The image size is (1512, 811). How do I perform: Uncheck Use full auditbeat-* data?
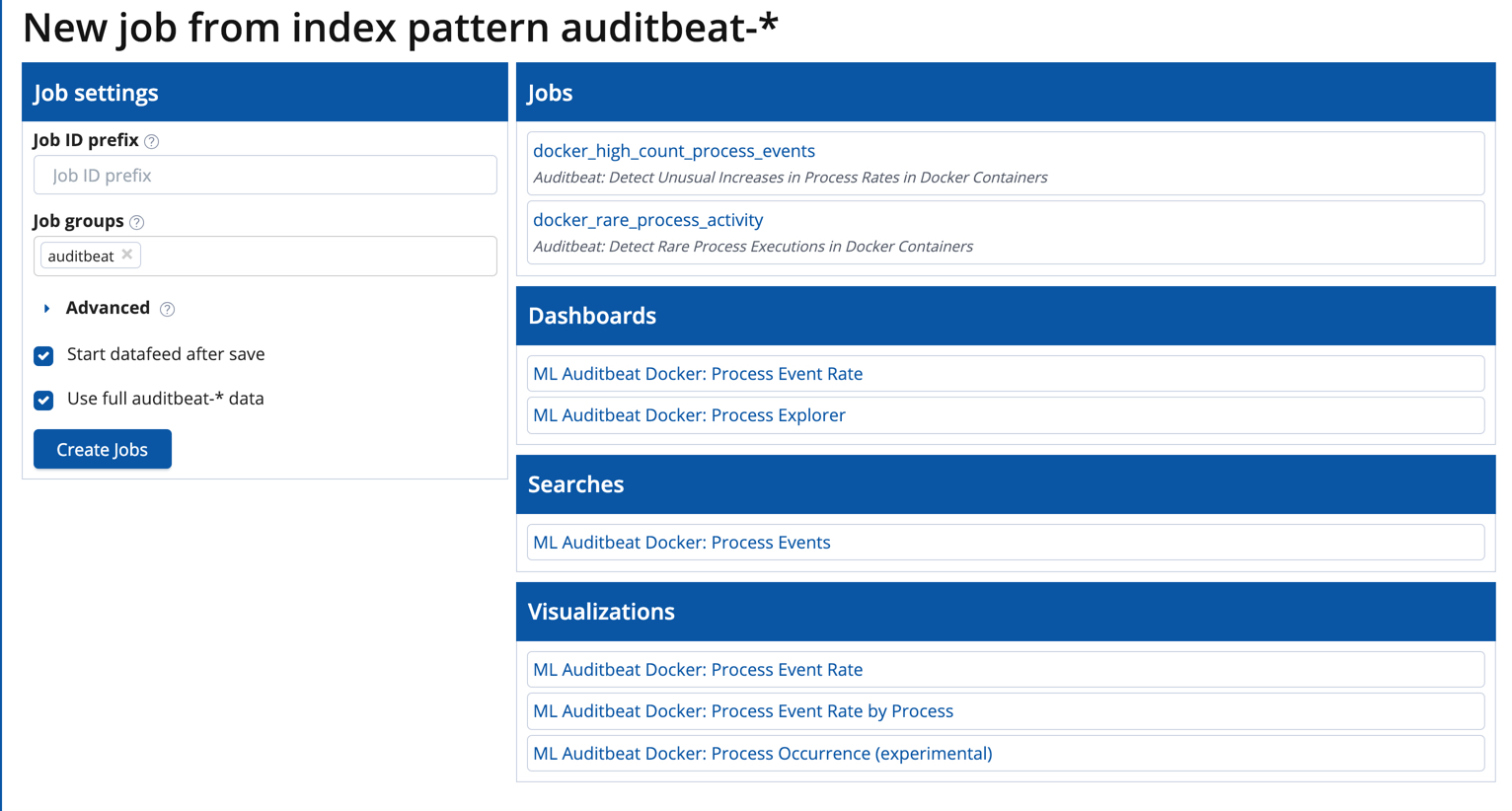pos(43,401)
